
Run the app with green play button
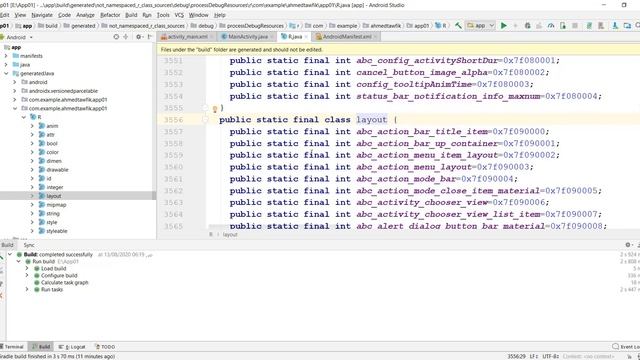[x=504, y=26]
